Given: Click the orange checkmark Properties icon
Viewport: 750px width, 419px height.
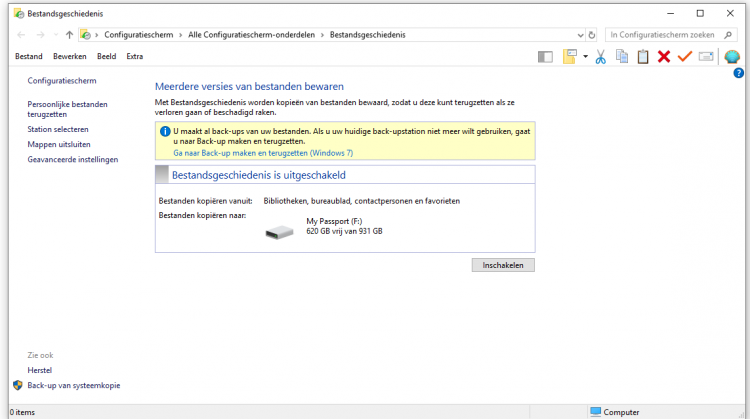Looking at the screenshot, I should [685, 57].
